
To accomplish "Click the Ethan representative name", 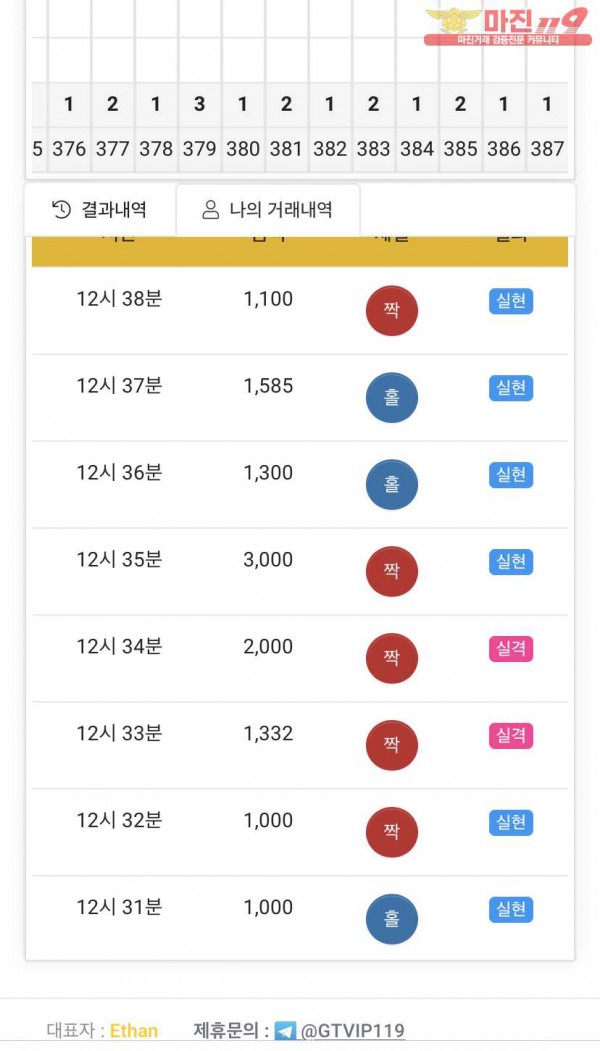I will [x=134, y=1031].
